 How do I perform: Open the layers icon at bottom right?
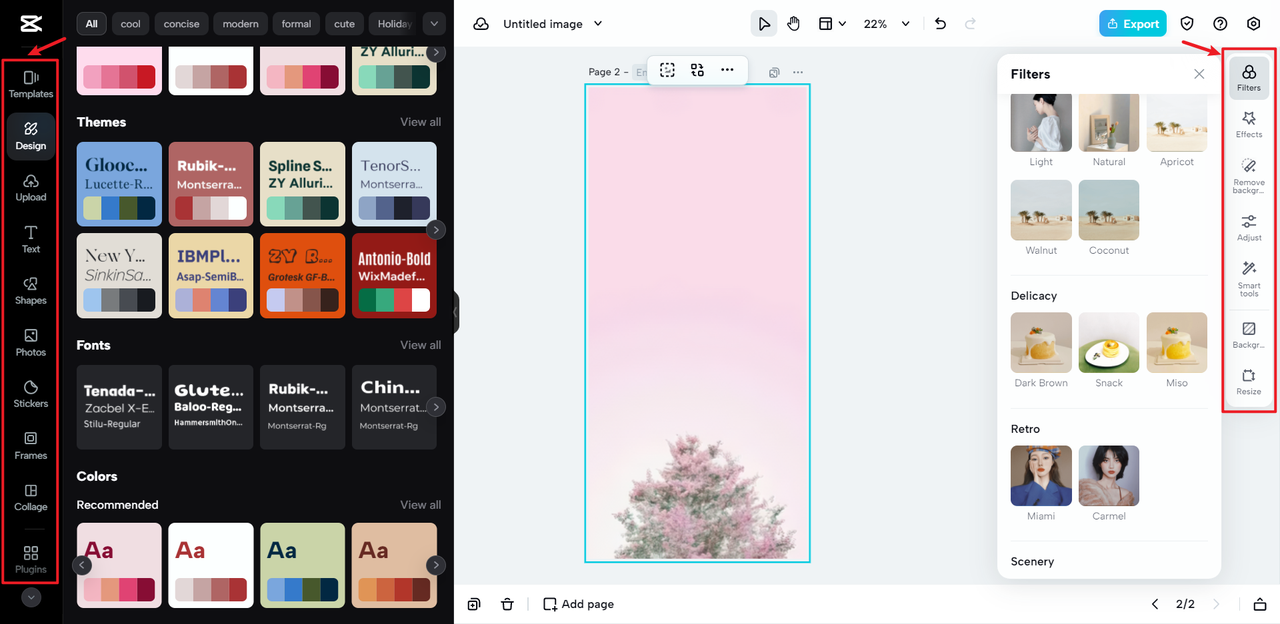1260,604
